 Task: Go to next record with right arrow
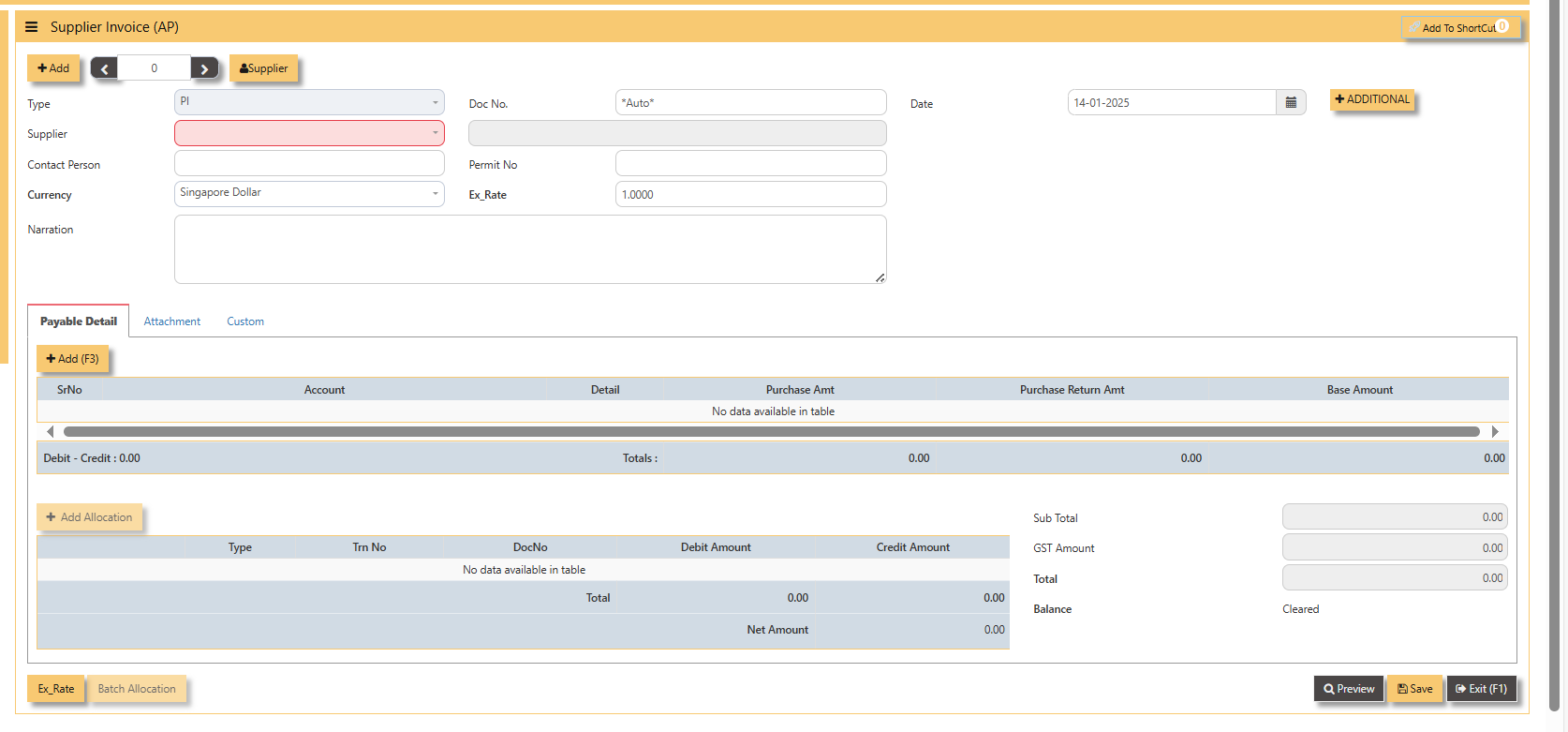tap(204, 68)
